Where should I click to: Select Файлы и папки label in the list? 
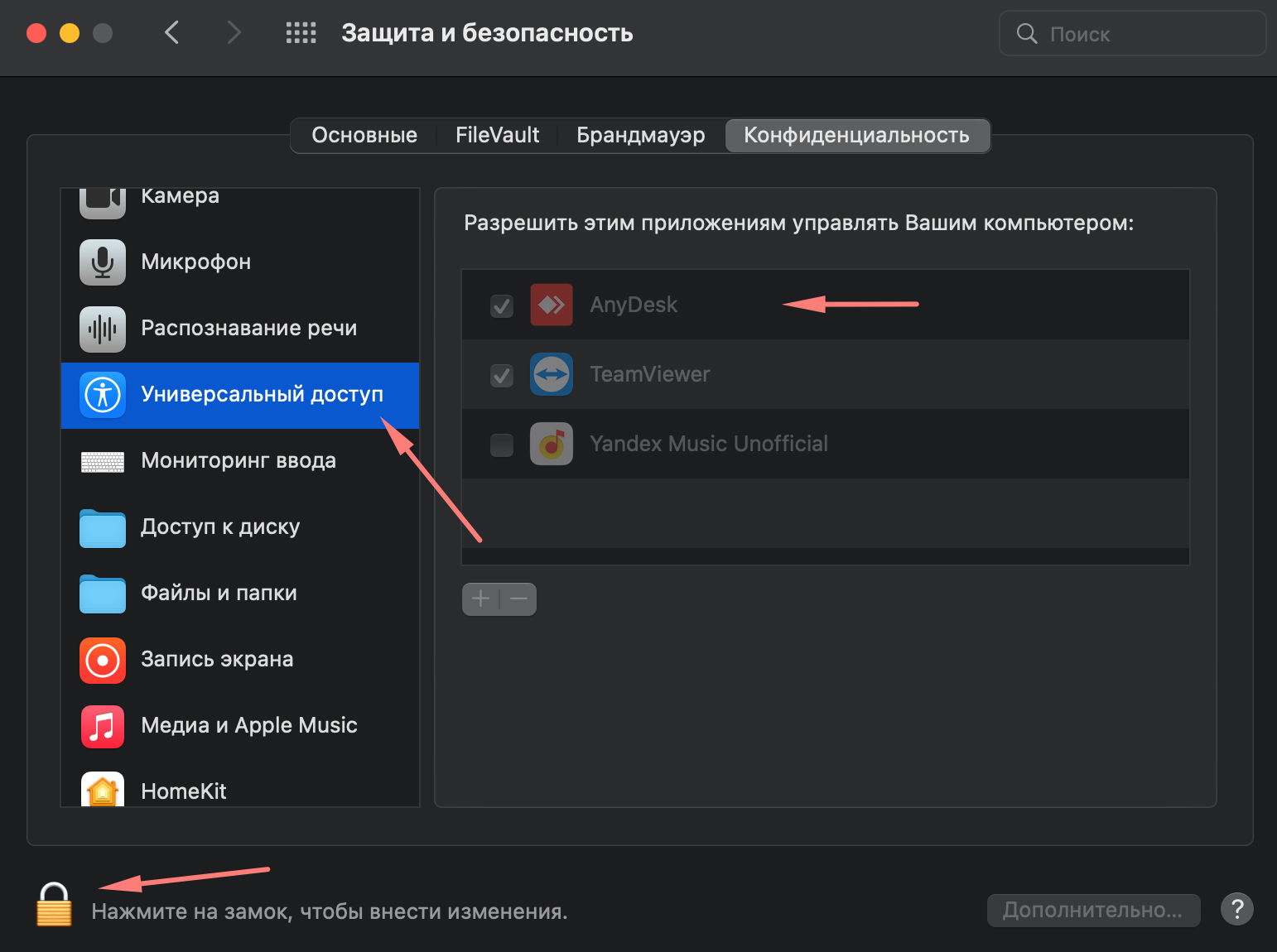(x=219, y=593)
